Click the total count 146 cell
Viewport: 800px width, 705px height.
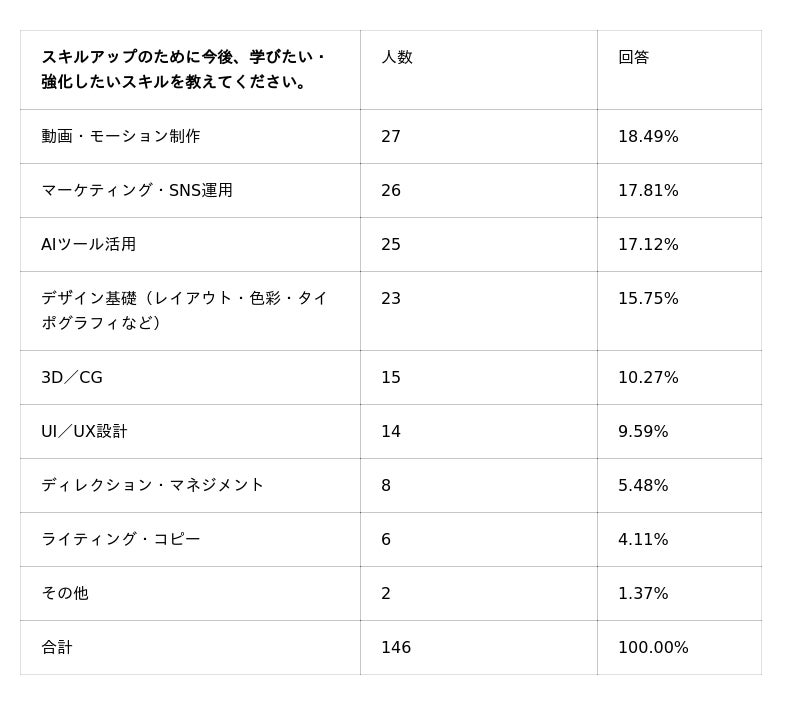point(396,648)
